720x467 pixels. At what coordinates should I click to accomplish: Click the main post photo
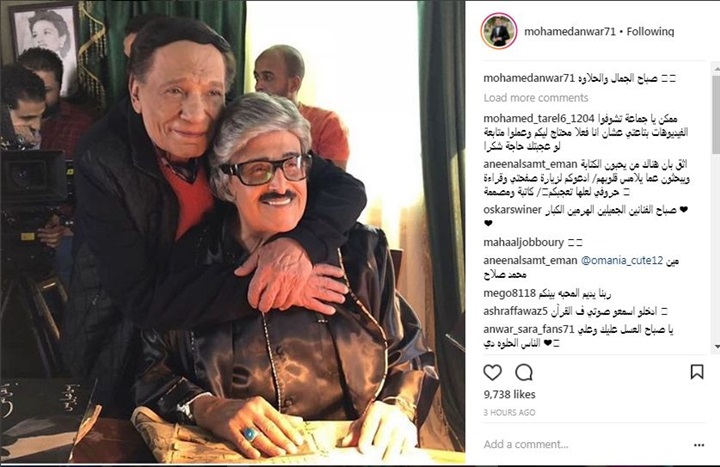(233, 232)
